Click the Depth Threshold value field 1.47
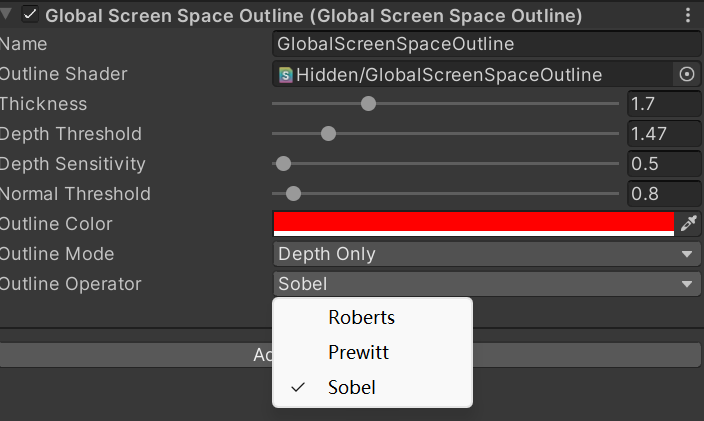The height and width of the screenshot is (421, 704). click(664, 134)
